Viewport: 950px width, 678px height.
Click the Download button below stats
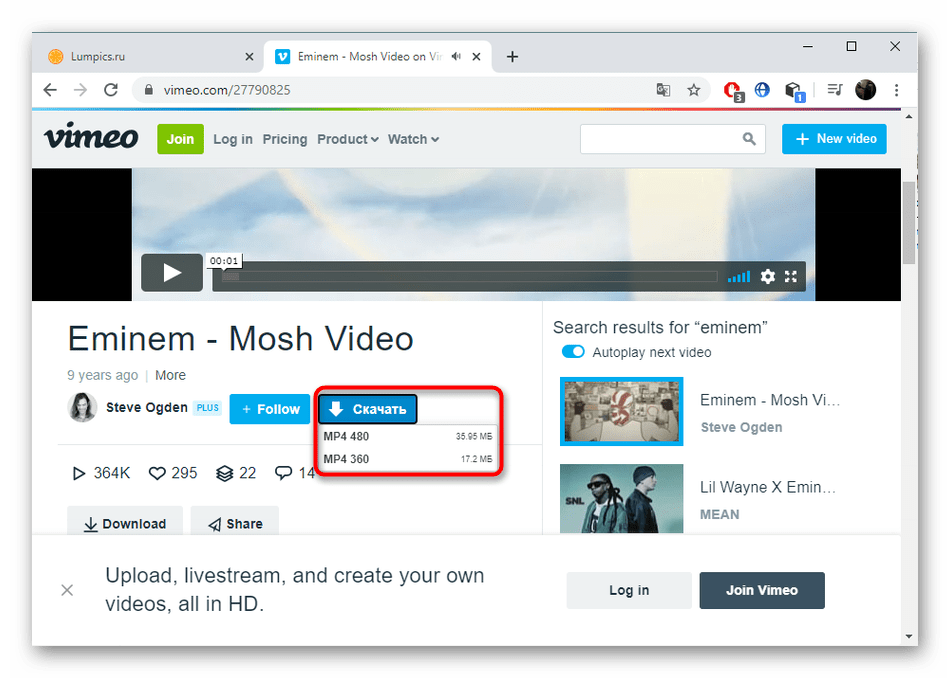click(125, 521)
